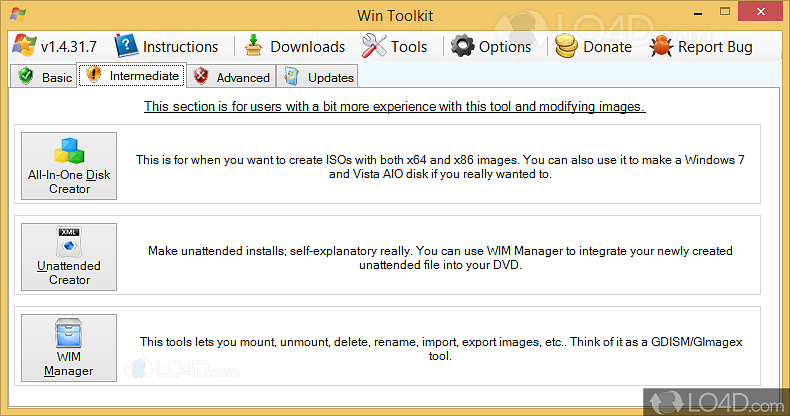
Task: Open the Report Bug menu item
Action: point(701,46)
